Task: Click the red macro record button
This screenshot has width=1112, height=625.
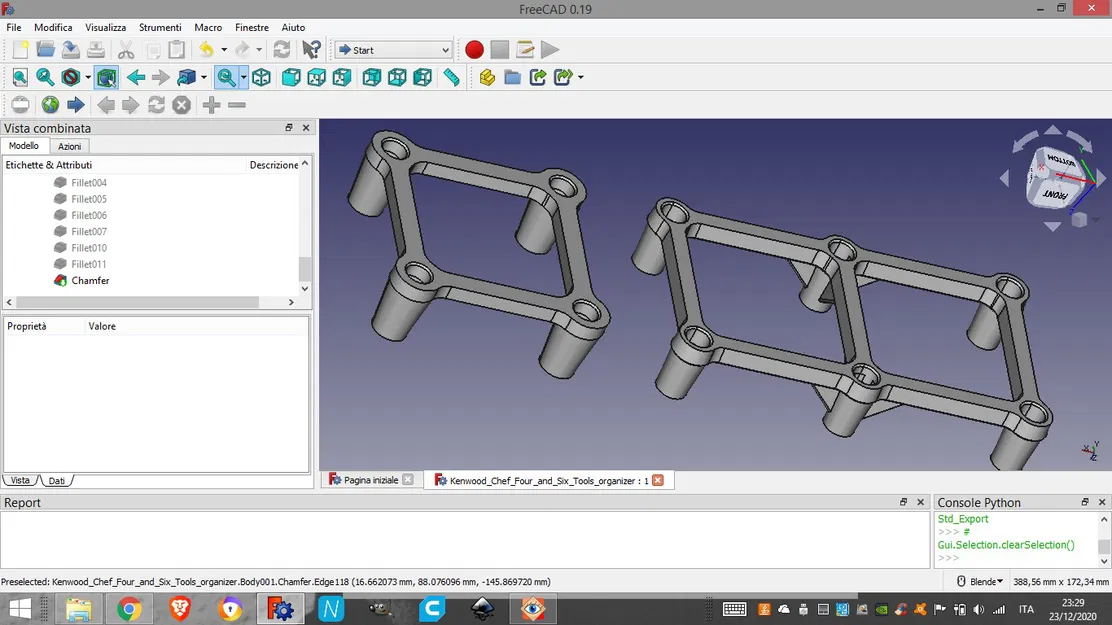Action: click(x=474, y=50)
